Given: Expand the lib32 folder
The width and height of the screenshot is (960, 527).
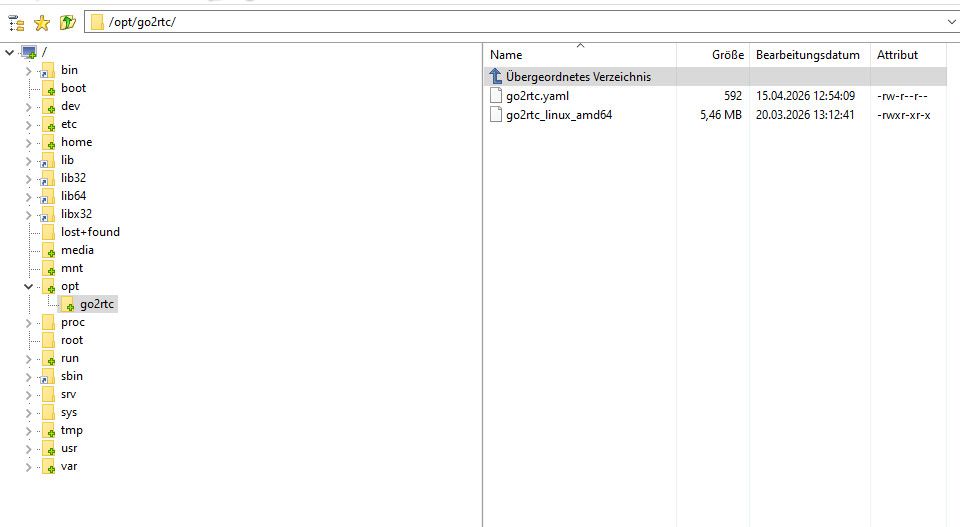Looking at the screenshot, I should tap(28, 179).
